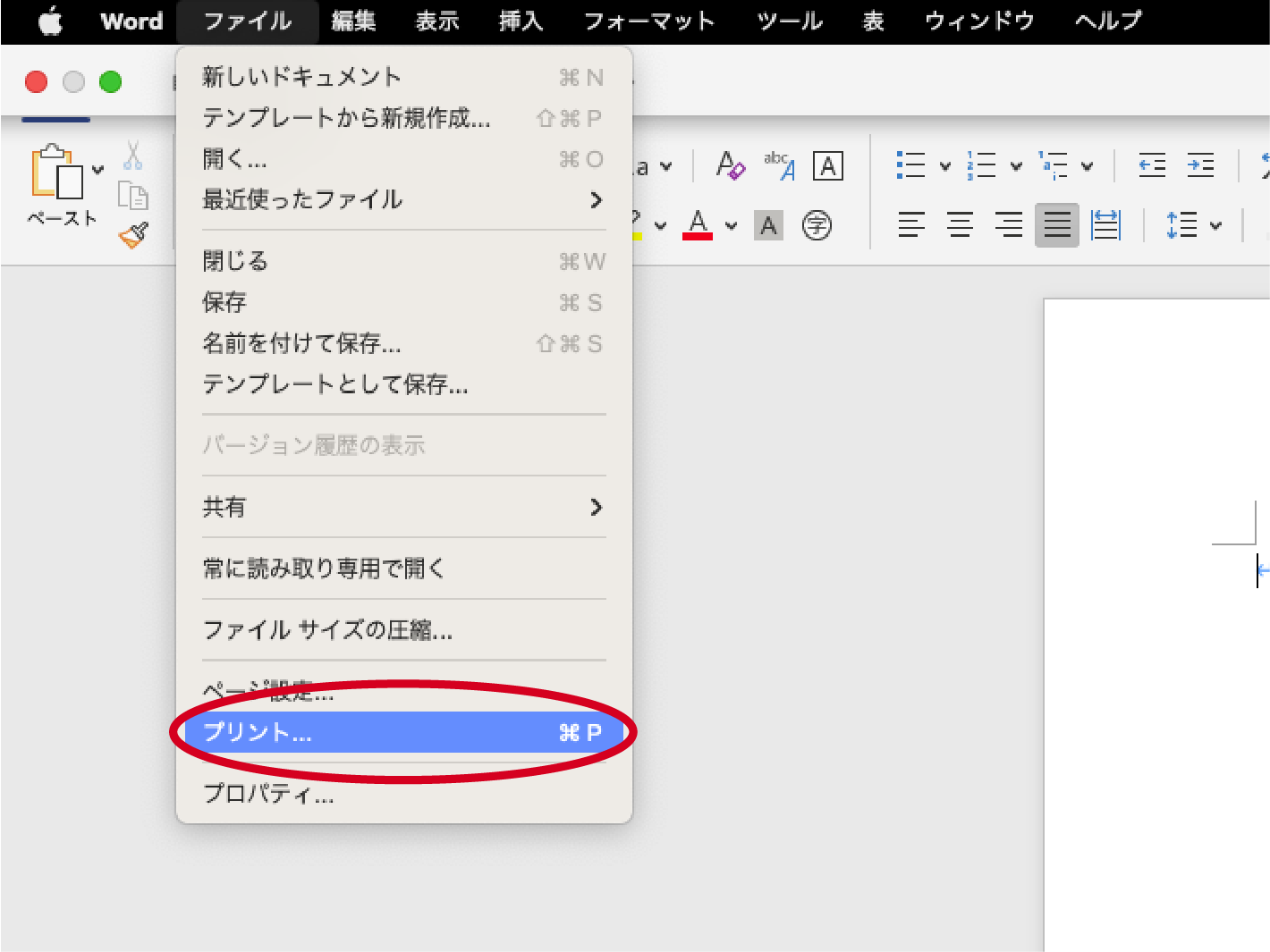Apply bulleted list

(x=910, y=165)
